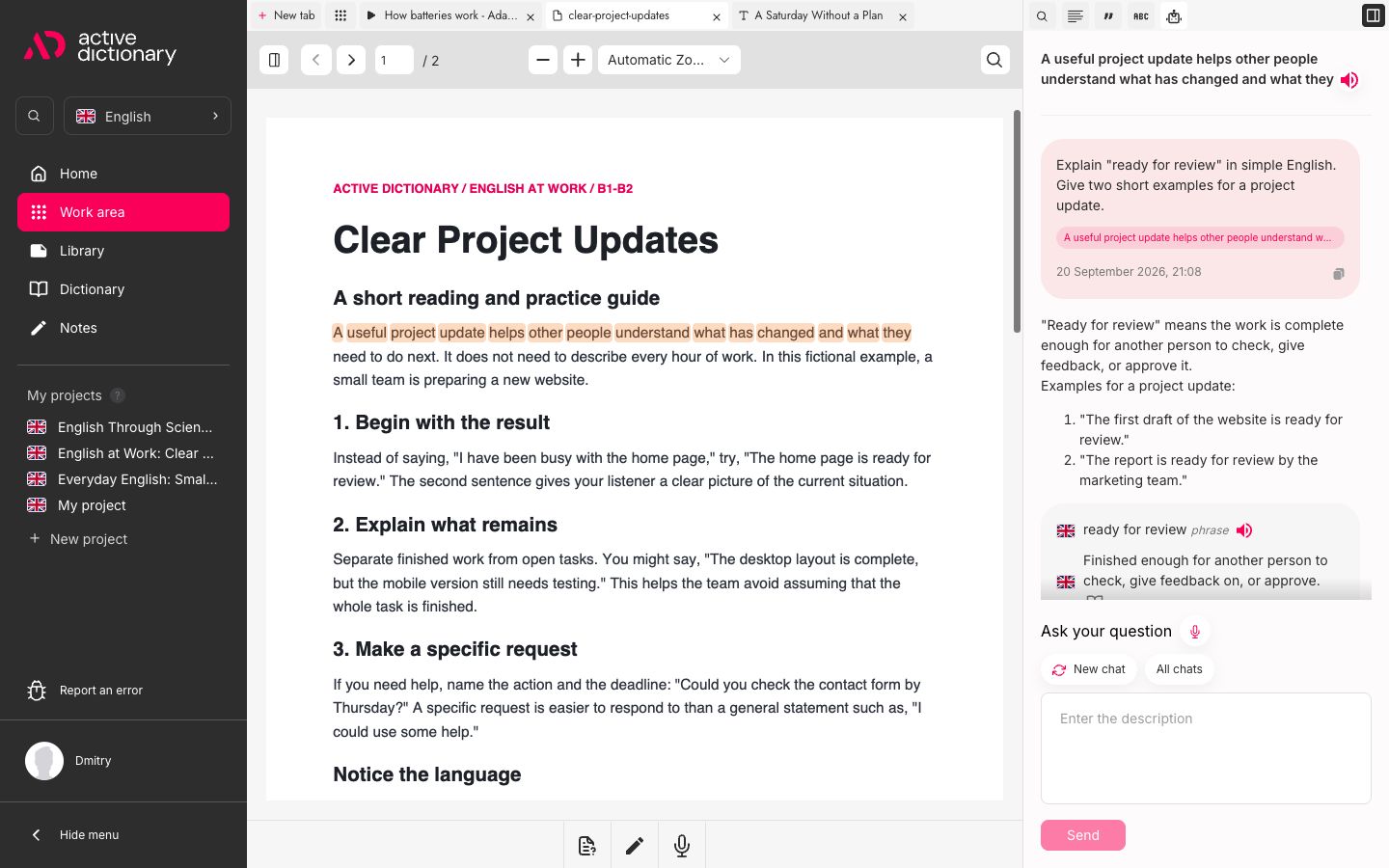Play audio for the selected sentence

click(1349, 80)
